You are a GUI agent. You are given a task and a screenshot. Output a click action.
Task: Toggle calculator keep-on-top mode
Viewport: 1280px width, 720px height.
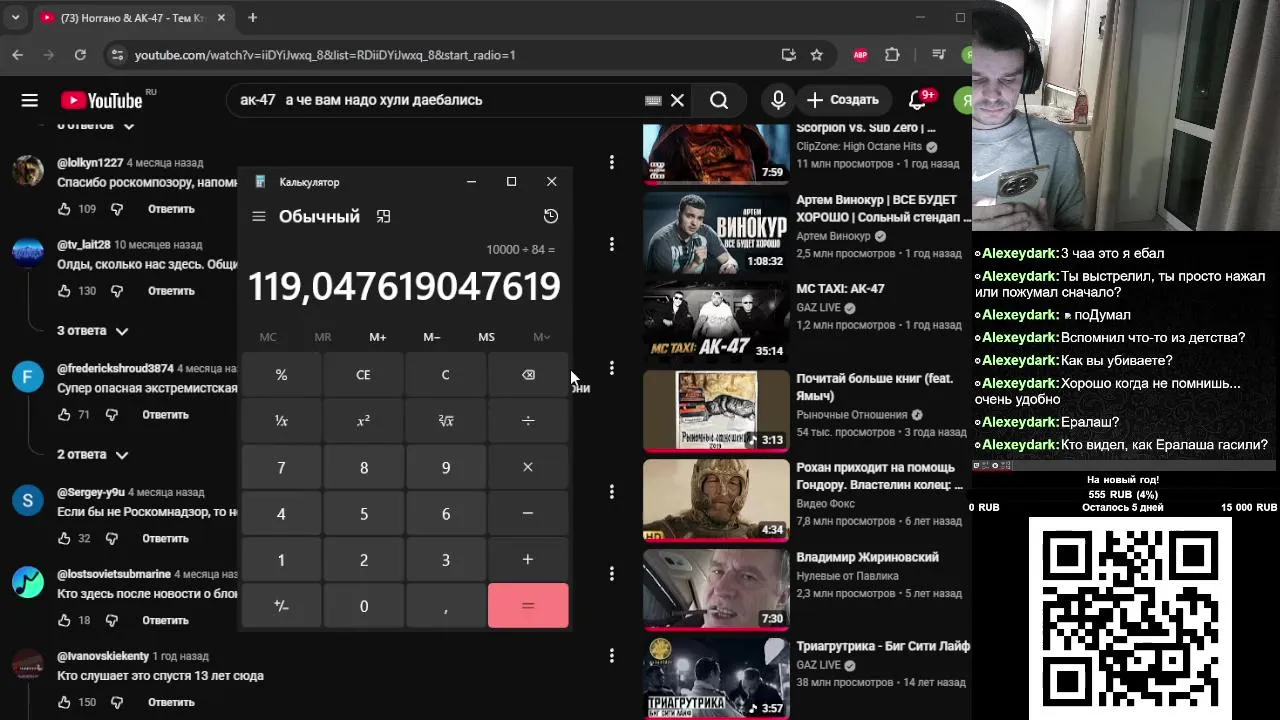tap(383, 216)
